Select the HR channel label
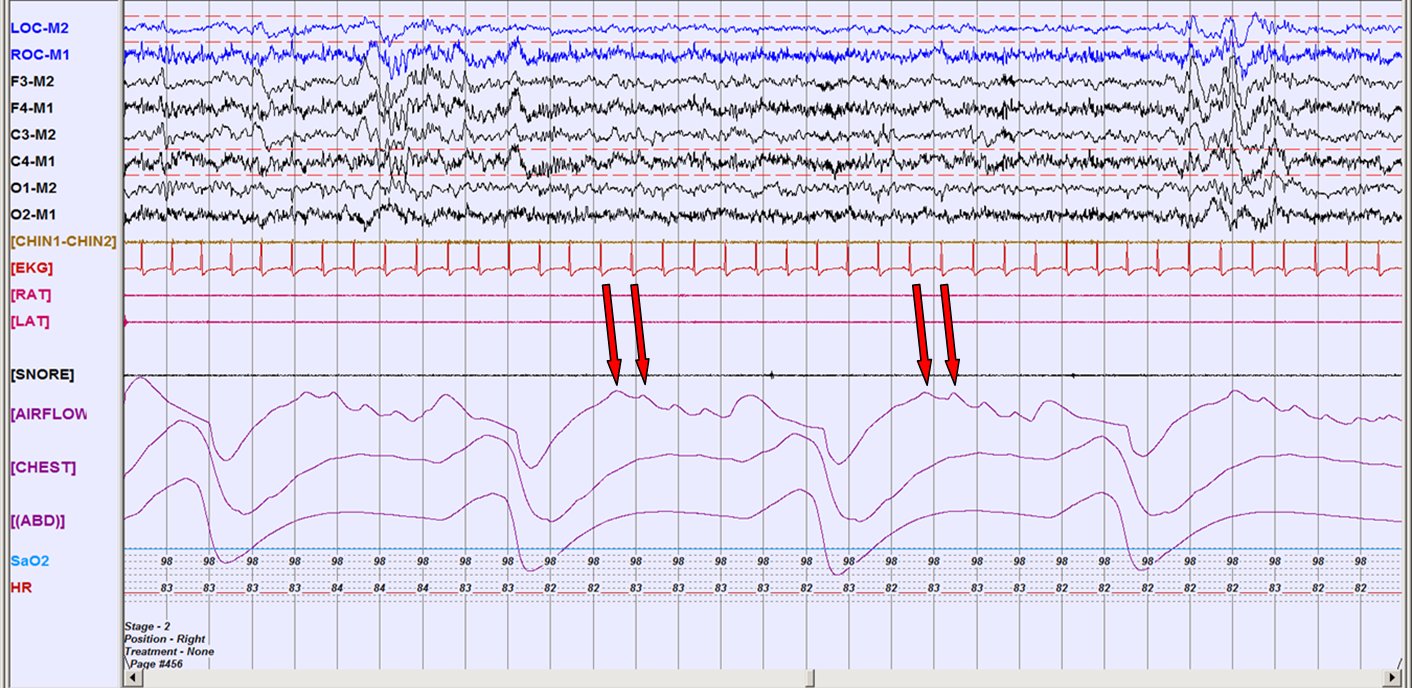This screenshot has width=1412, height=688. pos(20,587)
